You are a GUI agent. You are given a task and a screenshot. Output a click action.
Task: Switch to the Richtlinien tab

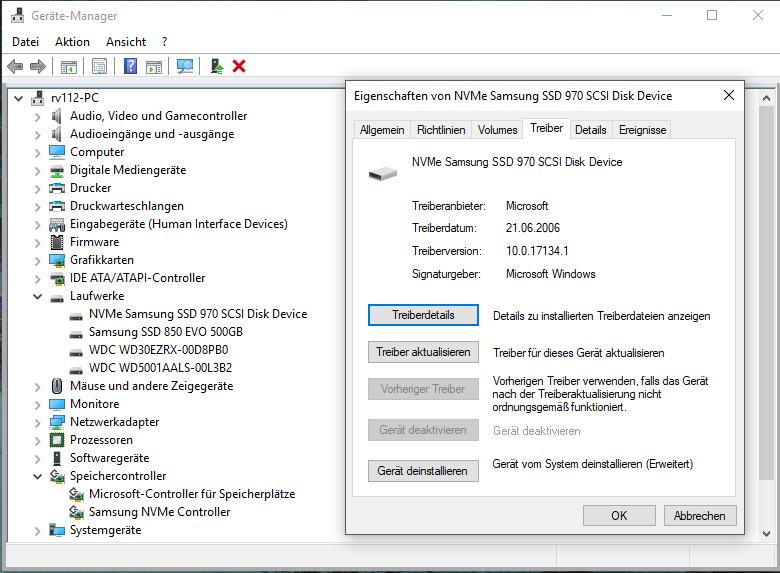[x=441, y=130]
